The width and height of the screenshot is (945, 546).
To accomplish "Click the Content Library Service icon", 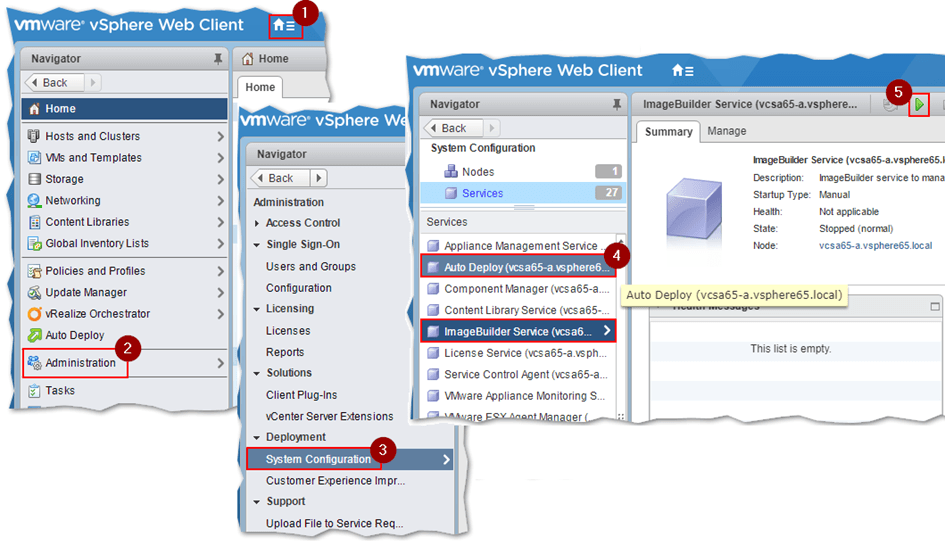I will [433, 310].
